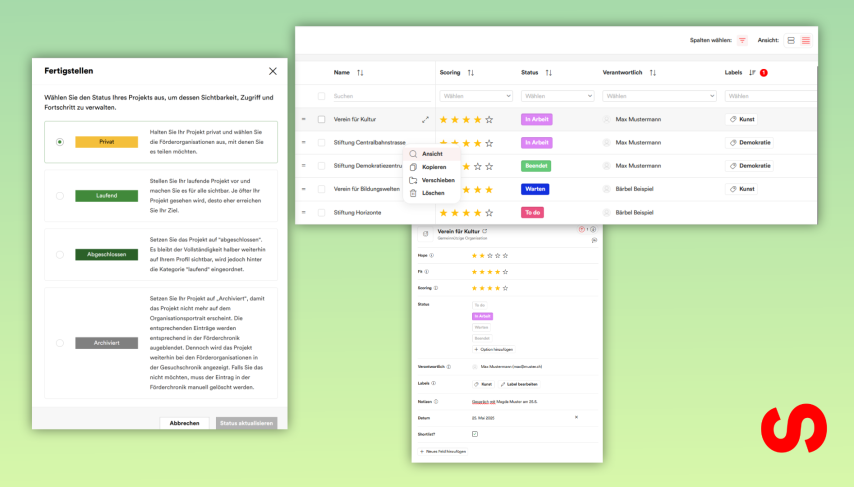
Task: Click the Abbrechen button
Action: [184, 423]
